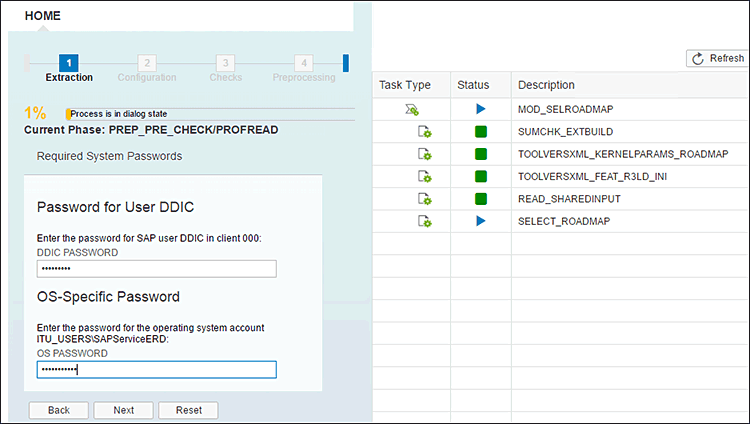This screenshot has width=750, height=424.
Task: Select roadmap step 1 Extraction
Action: (69, 64)
